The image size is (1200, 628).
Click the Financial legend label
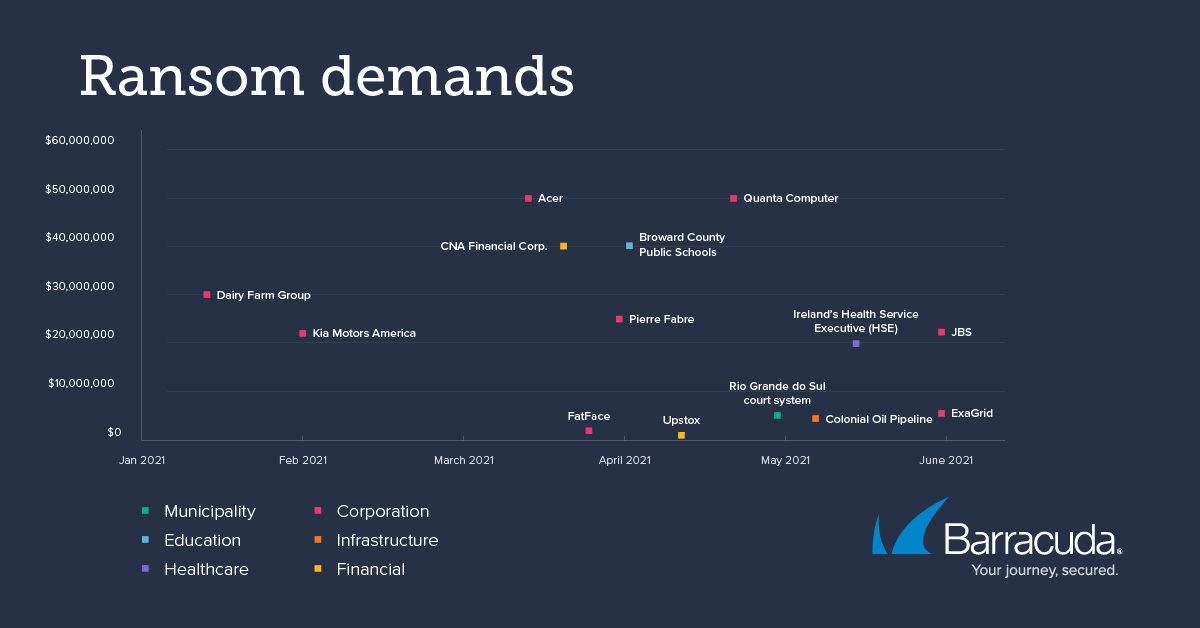[370, 569]
